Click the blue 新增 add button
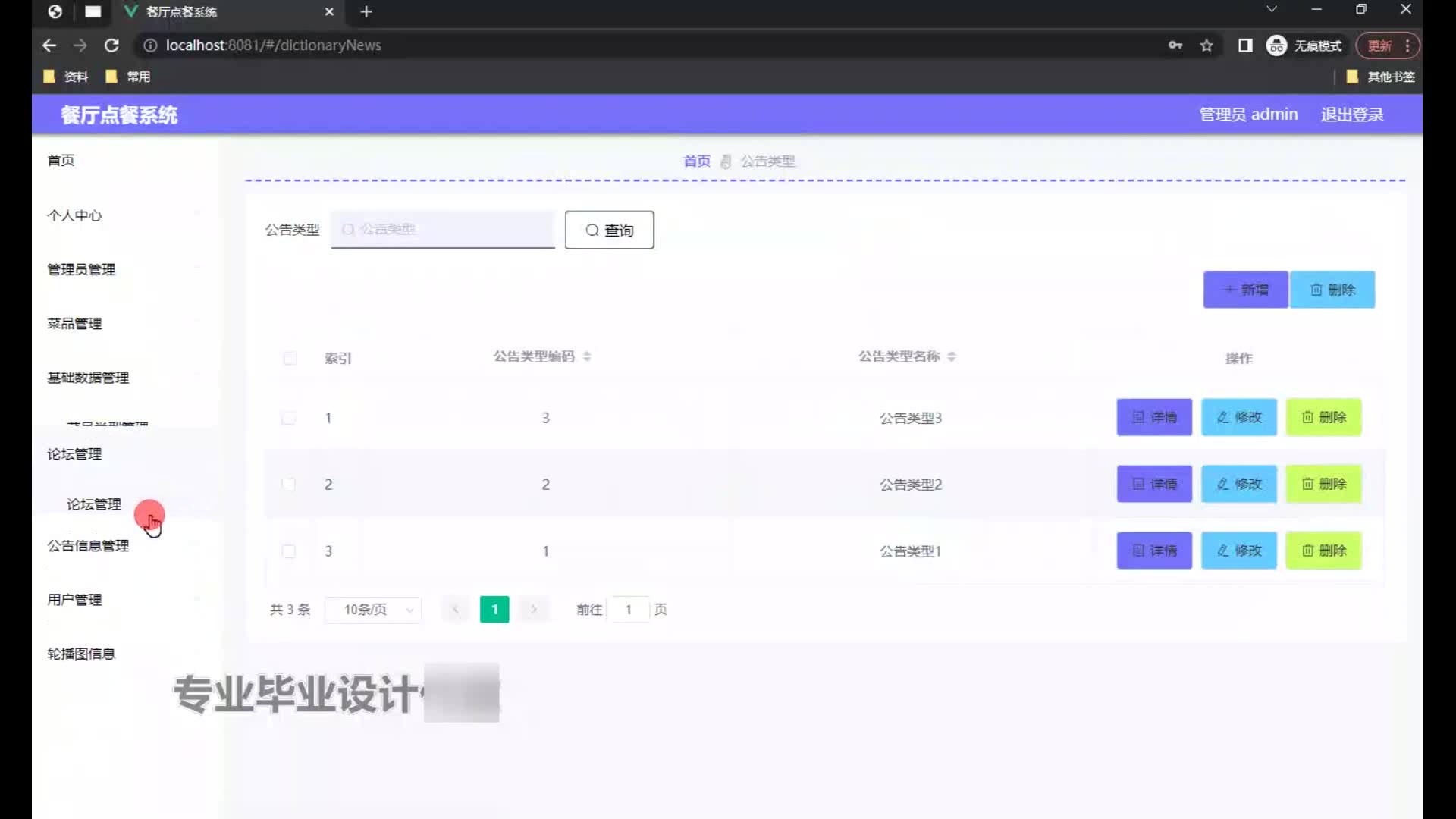Screen dimensions: 1456x819 [1245, 290]
